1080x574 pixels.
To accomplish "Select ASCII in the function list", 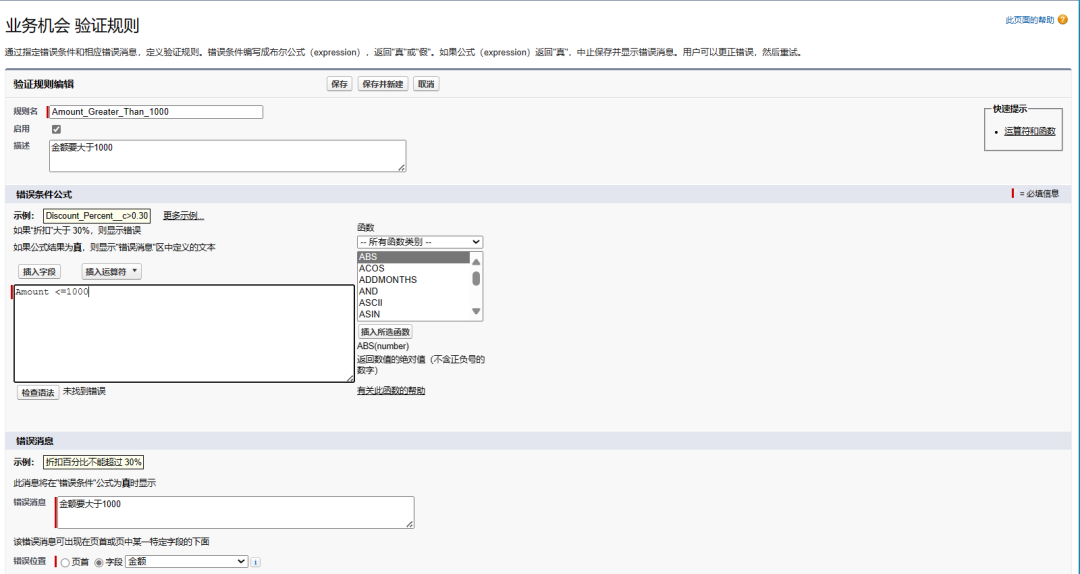I will tap(413, 303).
